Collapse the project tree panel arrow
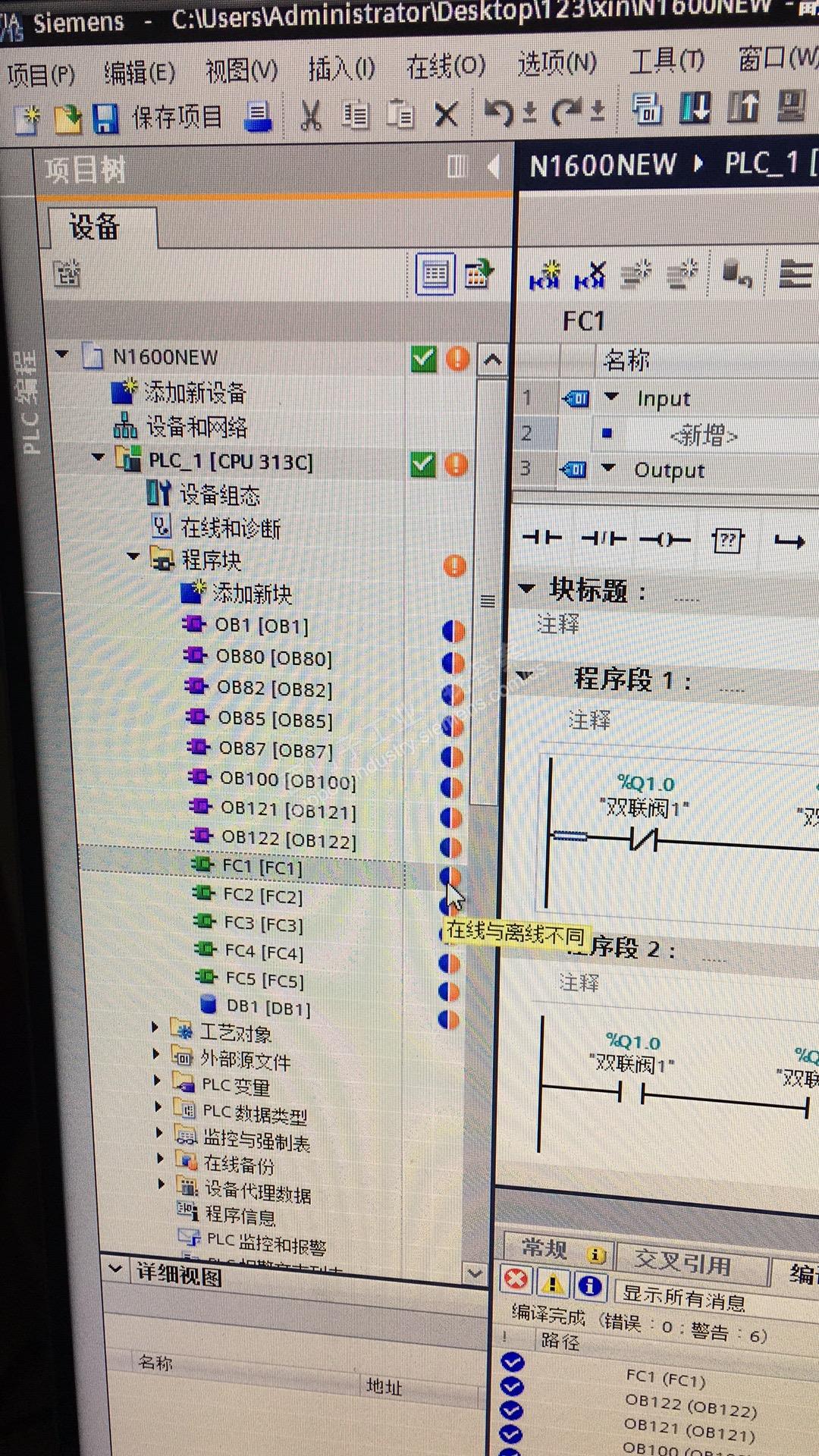 (494, 165)
